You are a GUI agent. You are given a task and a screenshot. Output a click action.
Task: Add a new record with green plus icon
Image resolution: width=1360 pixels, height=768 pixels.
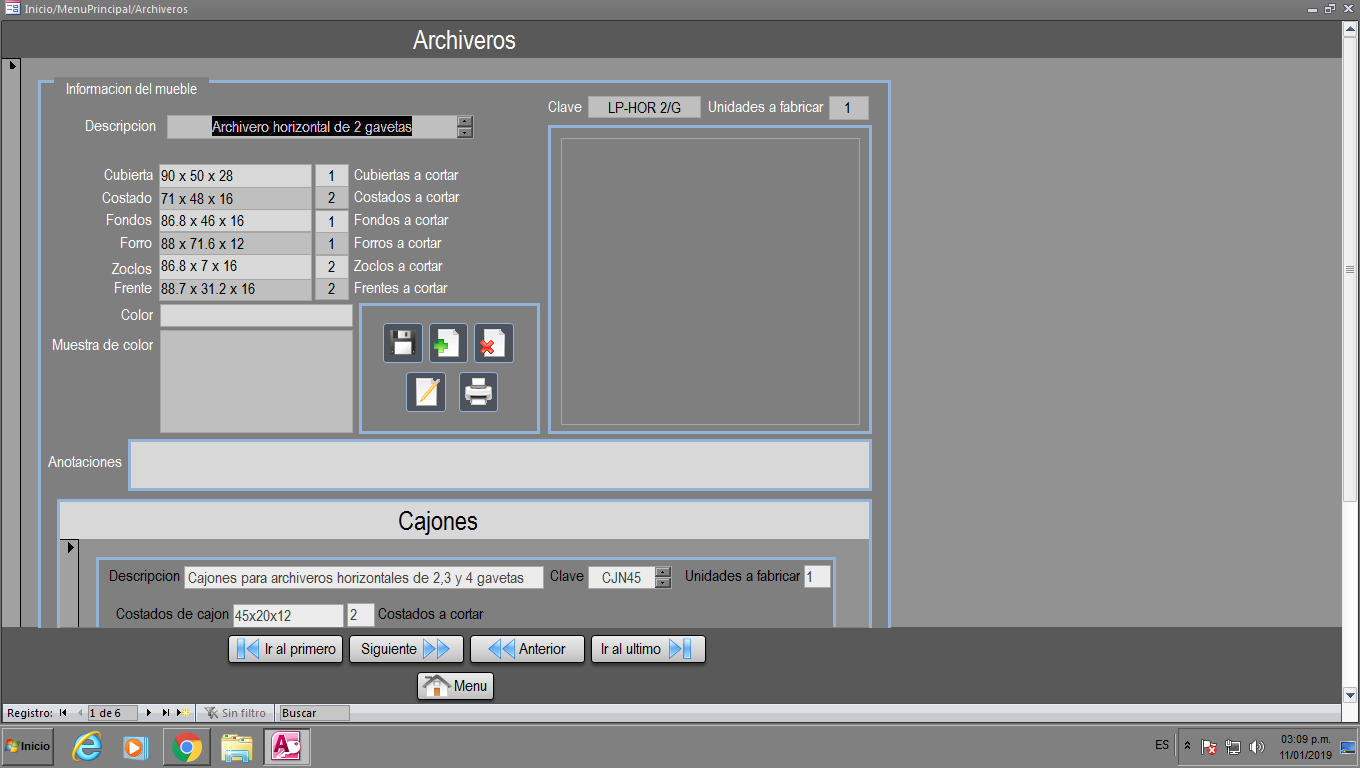click(448, 343)
